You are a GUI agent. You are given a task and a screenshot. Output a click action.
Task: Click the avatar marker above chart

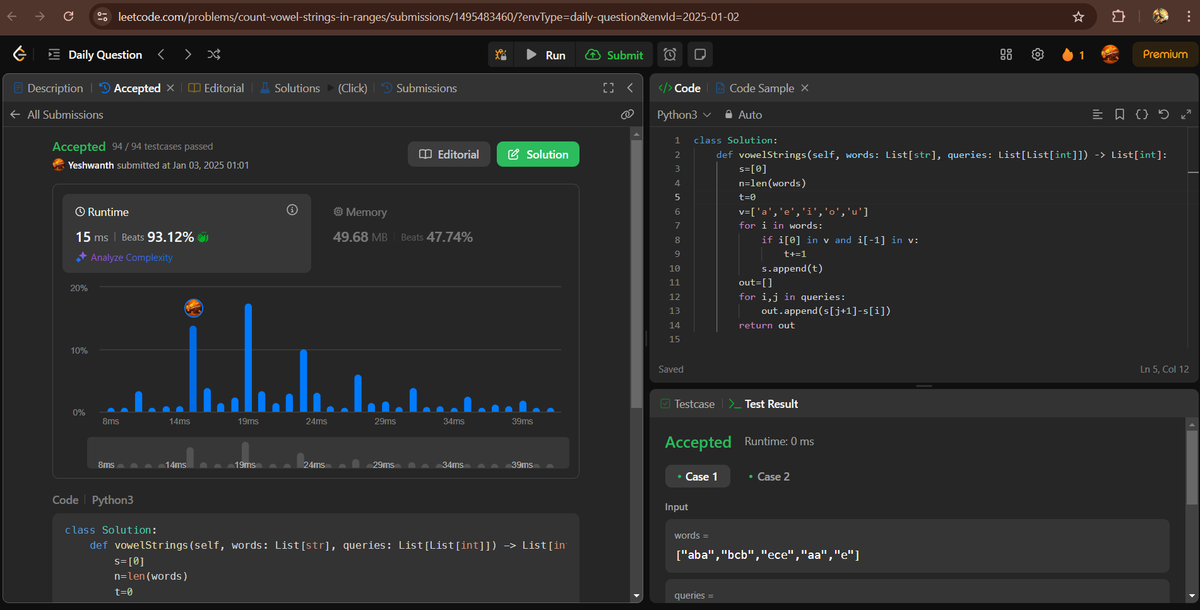click(194, 308)
